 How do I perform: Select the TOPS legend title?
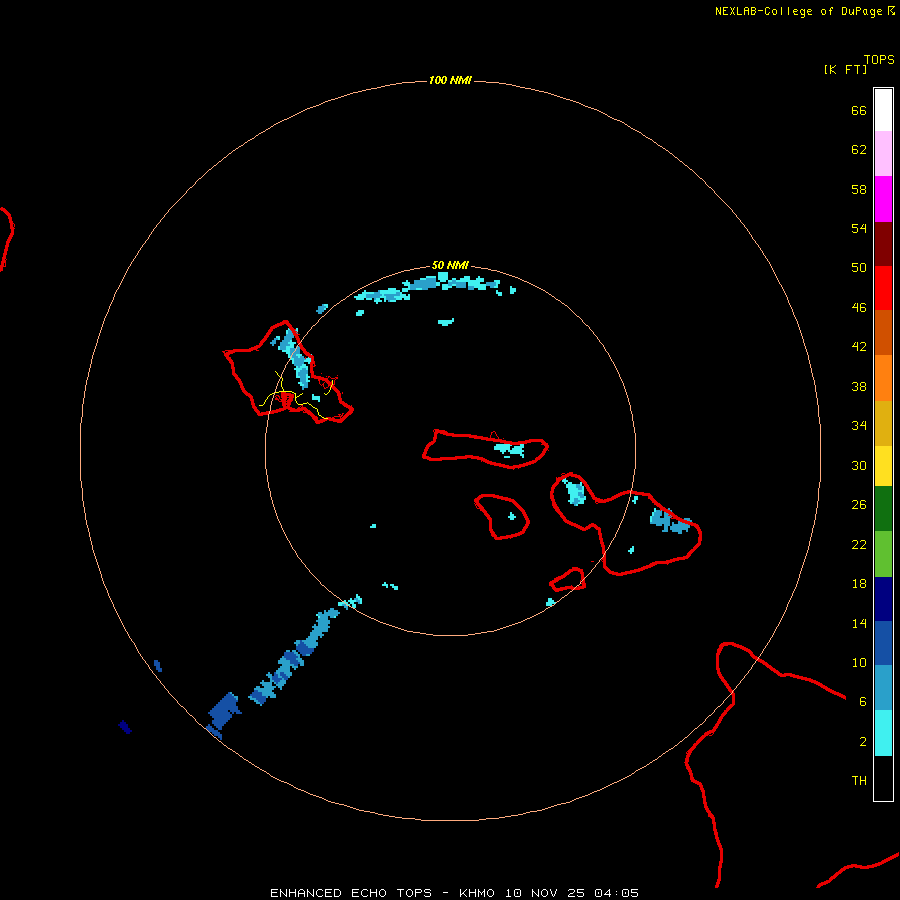(879, 60)
